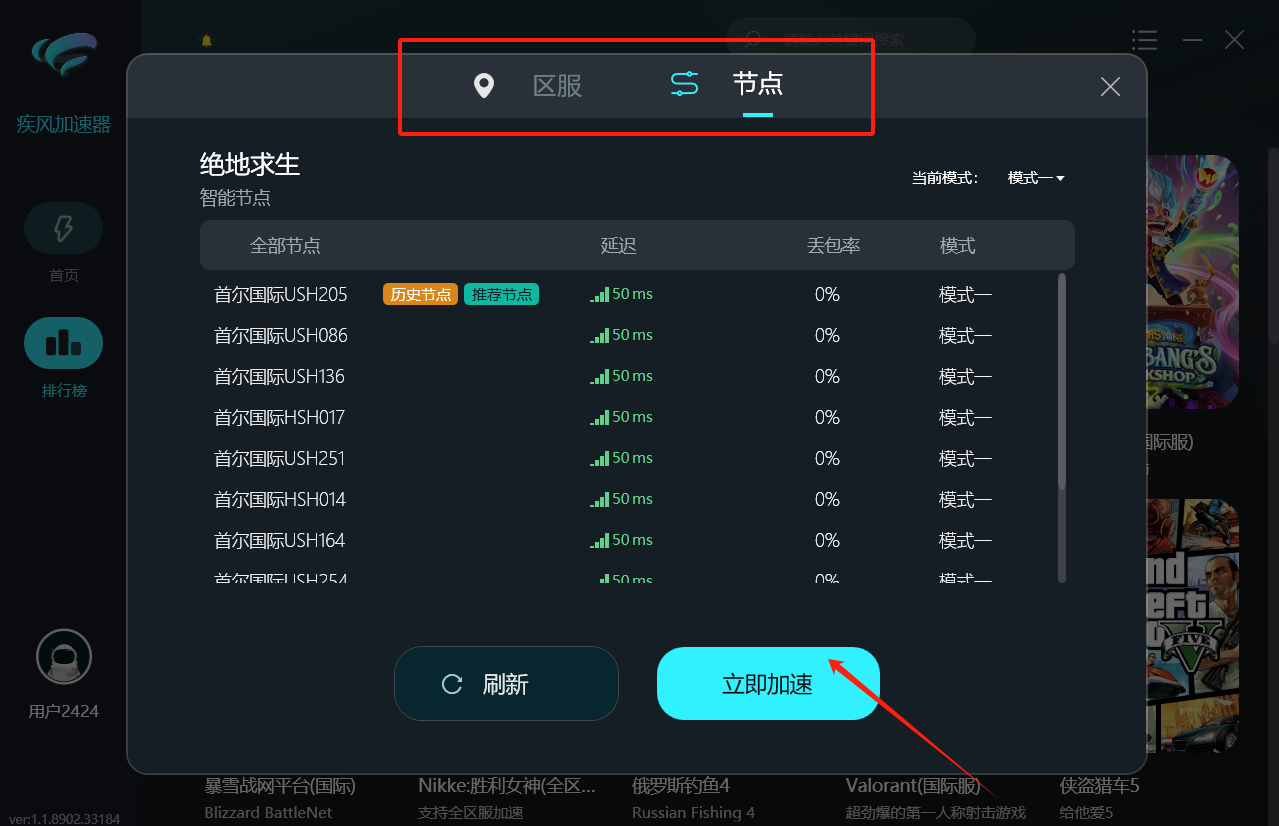The height and width of the screenshot is (826, 1279).
Task: Click the 延迟 column header
Action: [618, 246]
